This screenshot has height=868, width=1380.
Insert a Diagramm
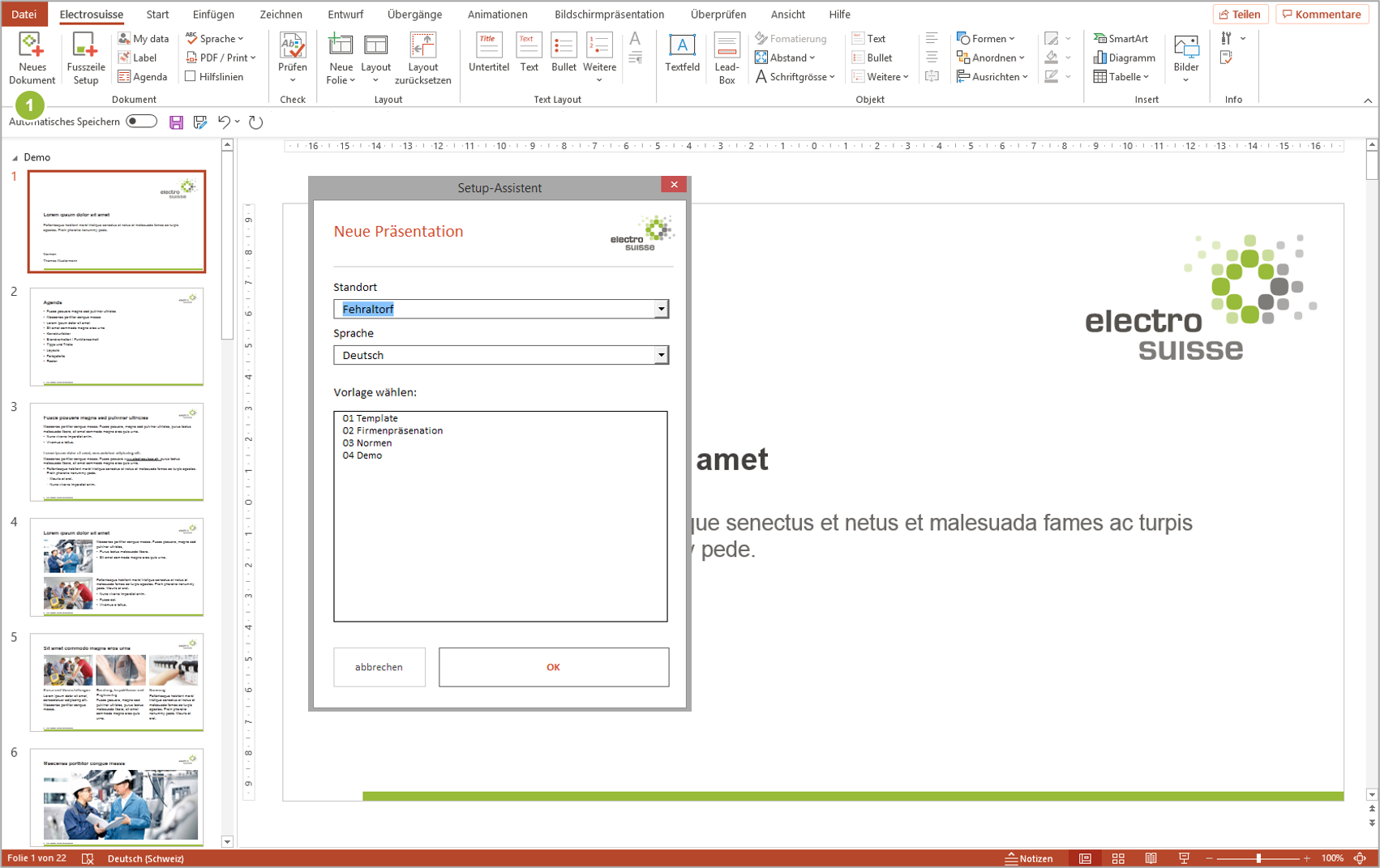(x=1124, y=58)
